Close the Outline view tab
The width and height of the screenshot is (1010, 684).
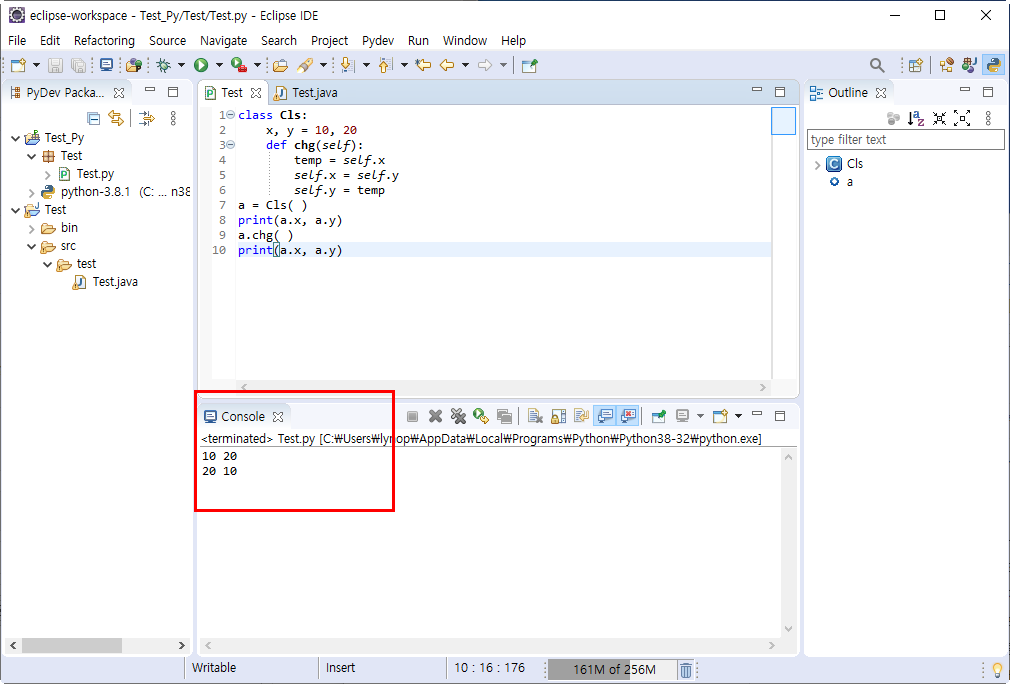coord(881,93)
